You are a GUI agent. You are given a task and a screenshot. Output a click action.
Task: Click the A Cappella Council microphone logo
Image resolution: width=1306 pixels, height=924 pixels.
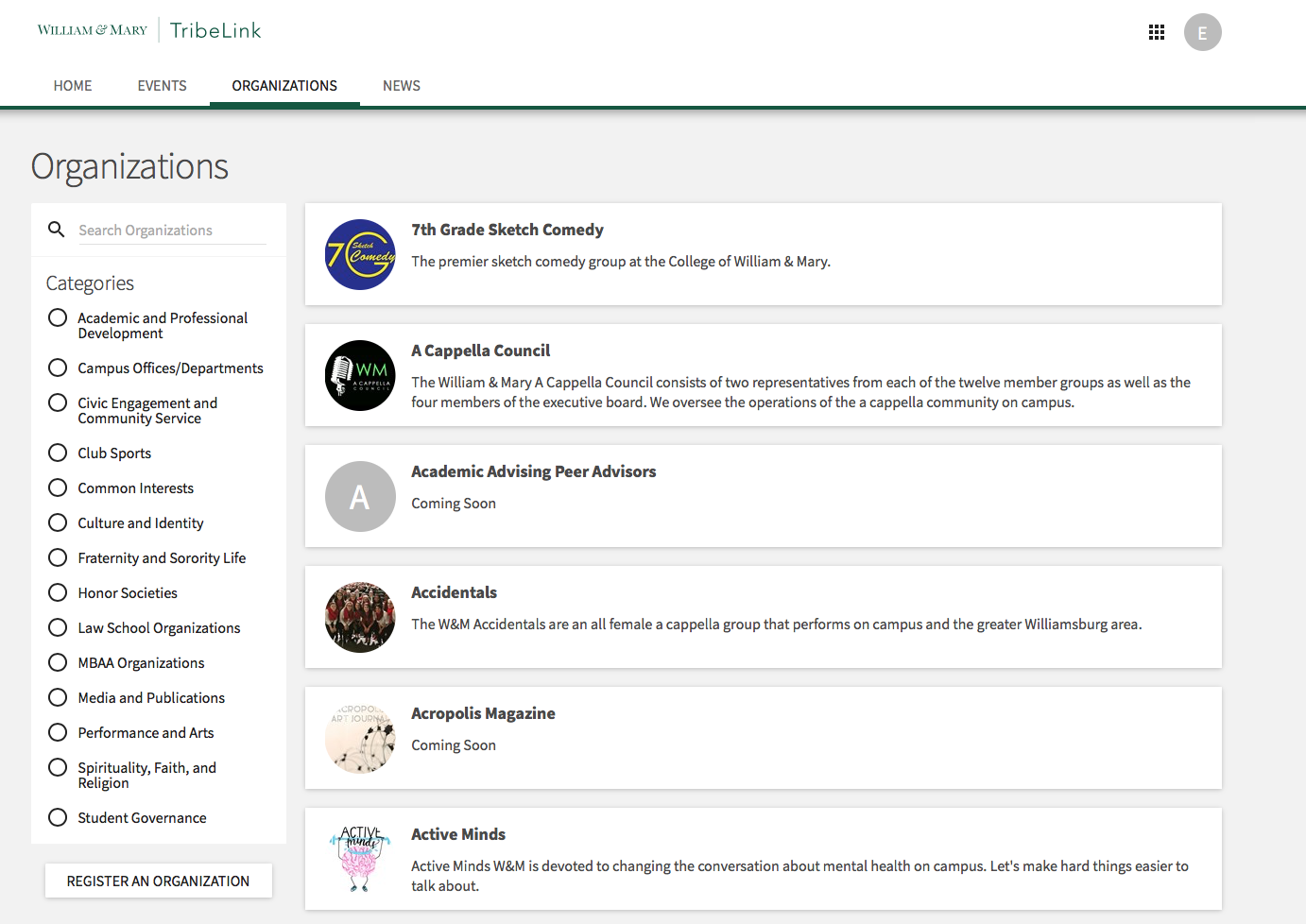point(360,375)
